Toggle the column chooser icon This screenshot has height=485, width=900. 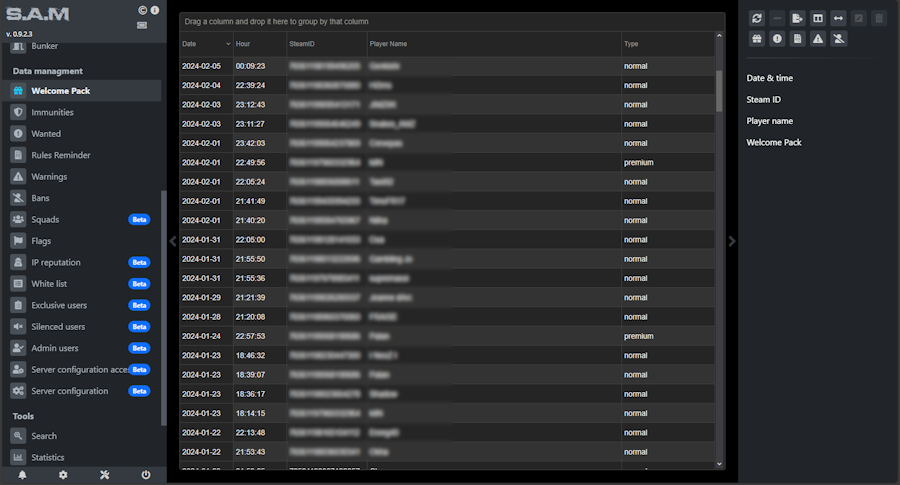818,18
